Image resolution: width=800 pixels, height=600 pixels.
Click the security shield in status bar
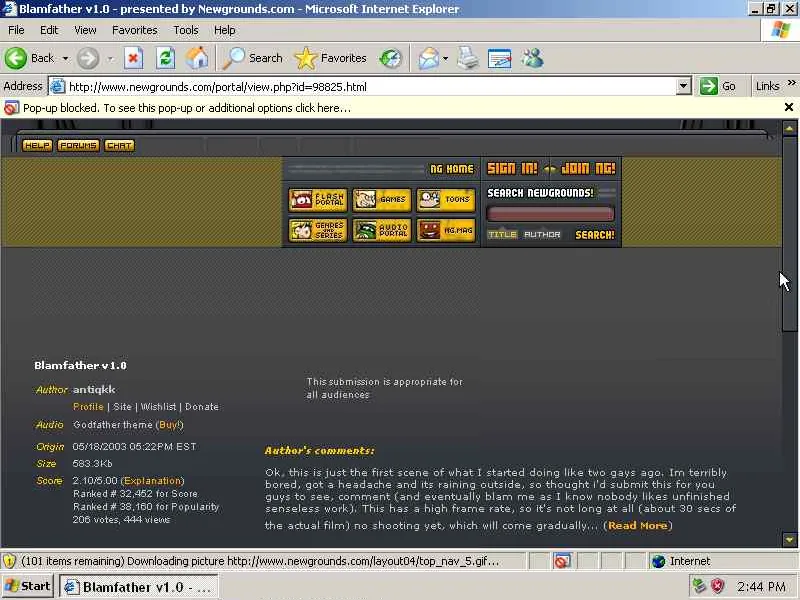[9, 561]
